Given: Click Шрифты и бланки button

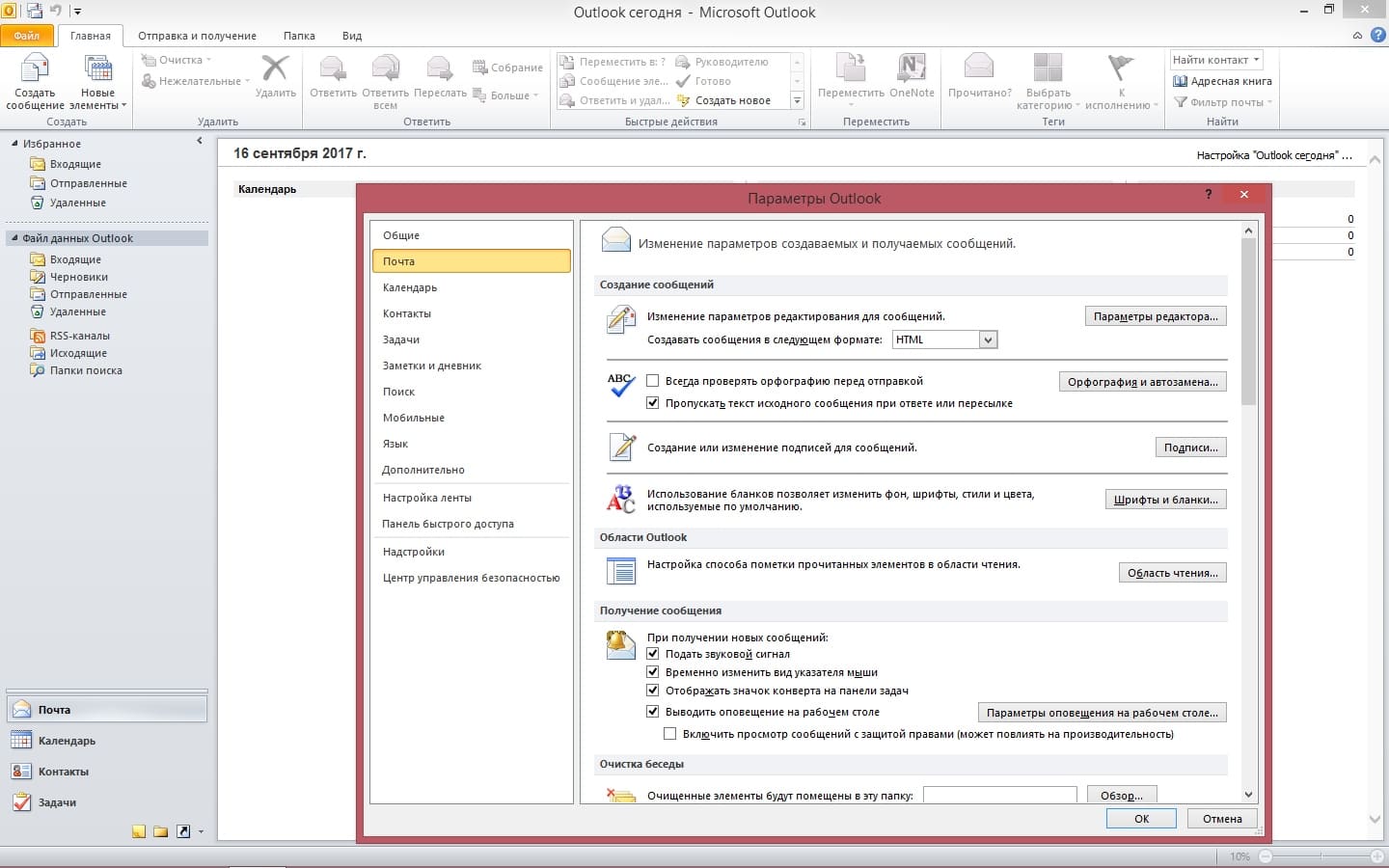Looking at the screenshot, I should point(1166,500).
